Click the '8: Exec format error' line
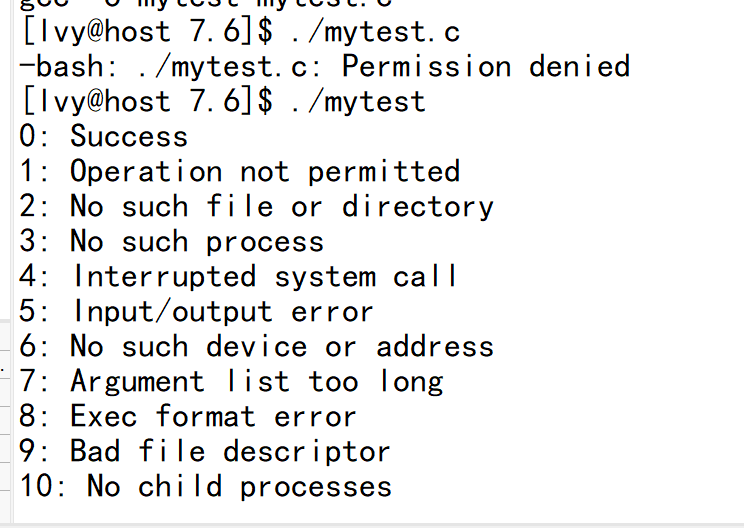 [x=187, y=417]
